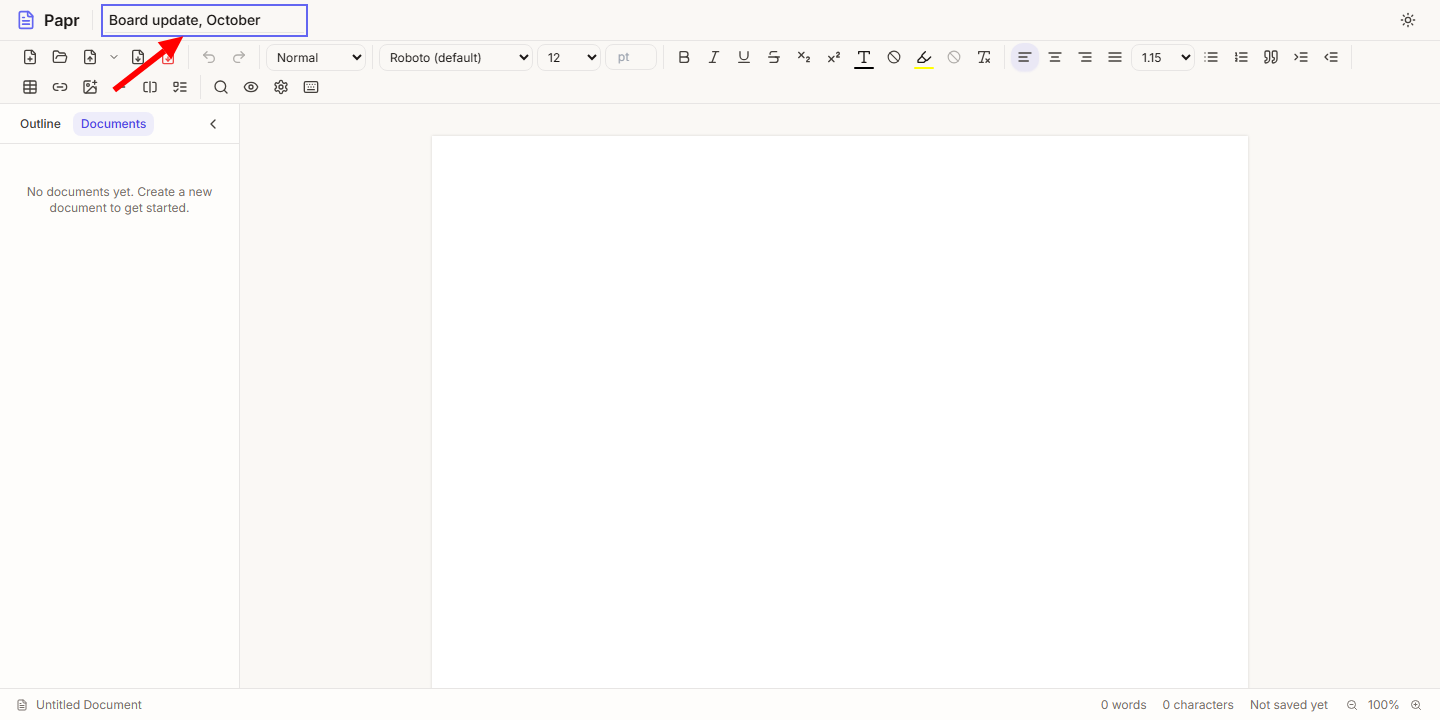
Task: Clear all formatting with the Tx icon
Action: [x=984, y=57]
